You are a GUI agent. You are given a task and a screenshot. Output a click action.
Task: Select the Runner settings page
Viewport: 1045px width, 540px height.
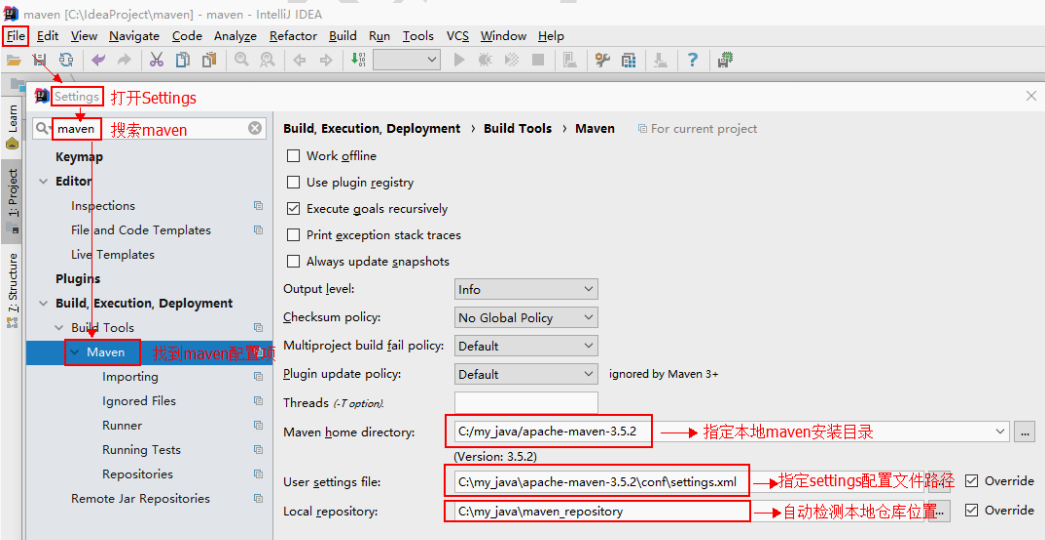point(122,425)
